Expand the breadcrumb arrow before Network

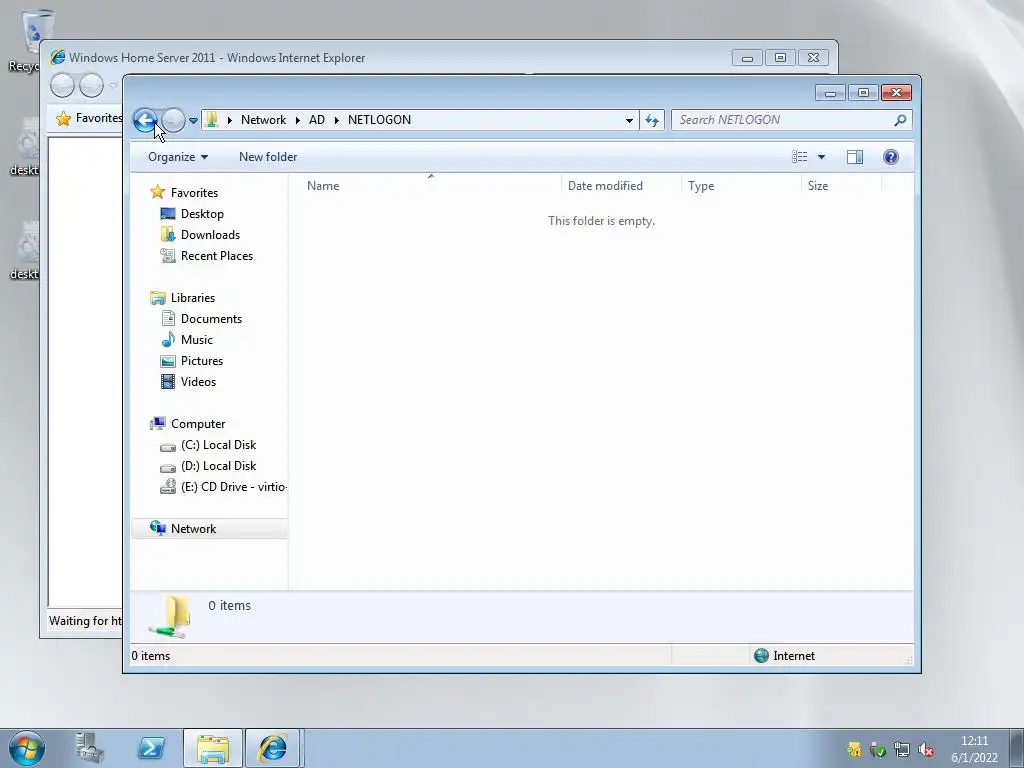pyautogui.click(x=229, y=120)
